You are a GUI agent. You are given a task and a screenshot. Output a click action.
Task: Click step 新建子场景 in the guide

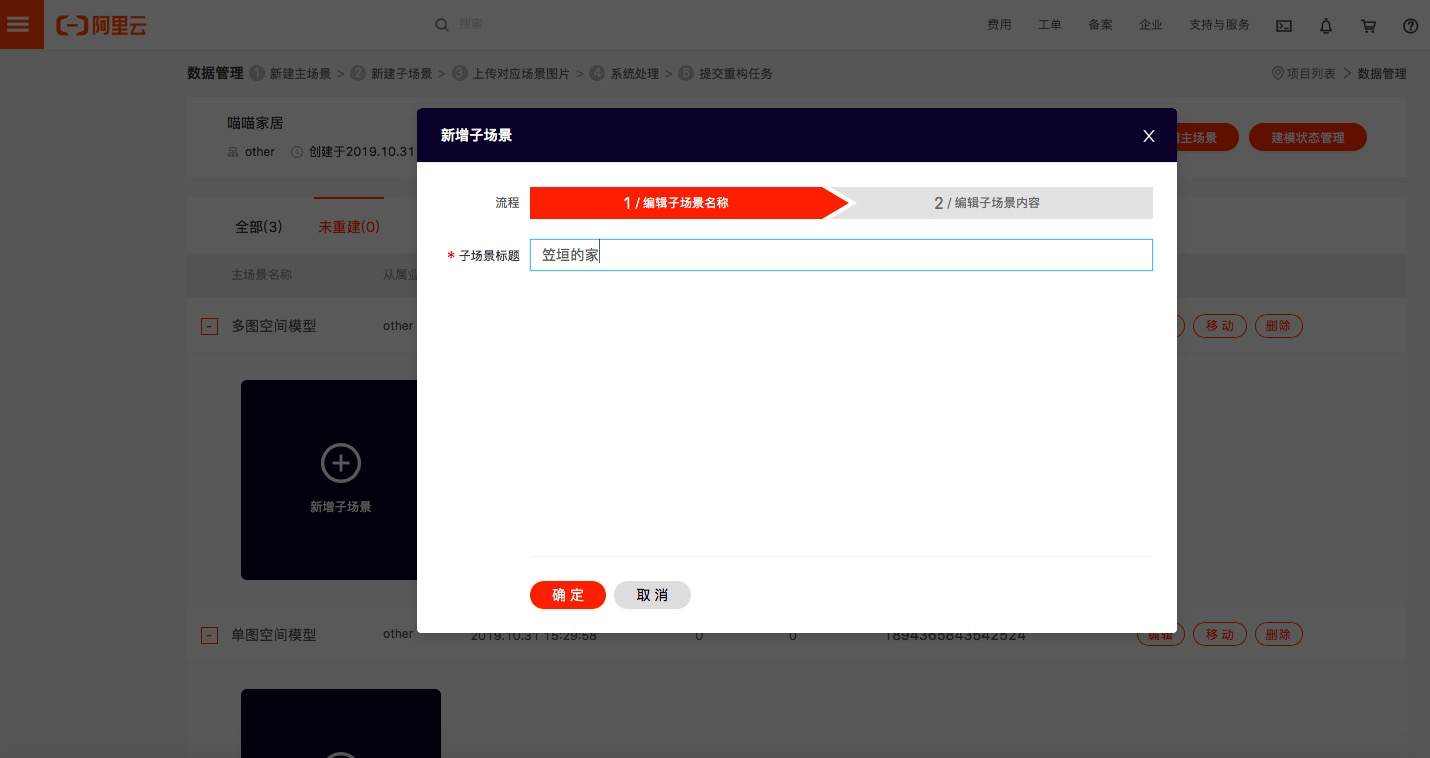tap(402, 74)
